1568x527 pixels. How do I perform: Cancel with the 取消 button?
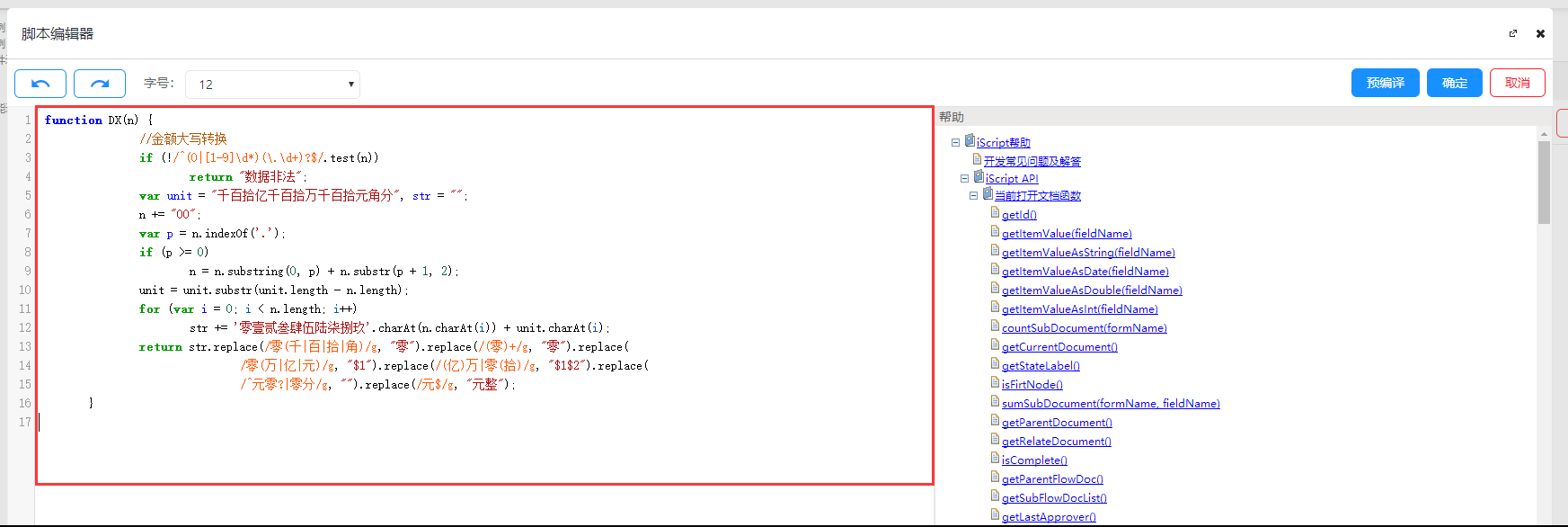pyautogui.click(x=1518, y=83)
